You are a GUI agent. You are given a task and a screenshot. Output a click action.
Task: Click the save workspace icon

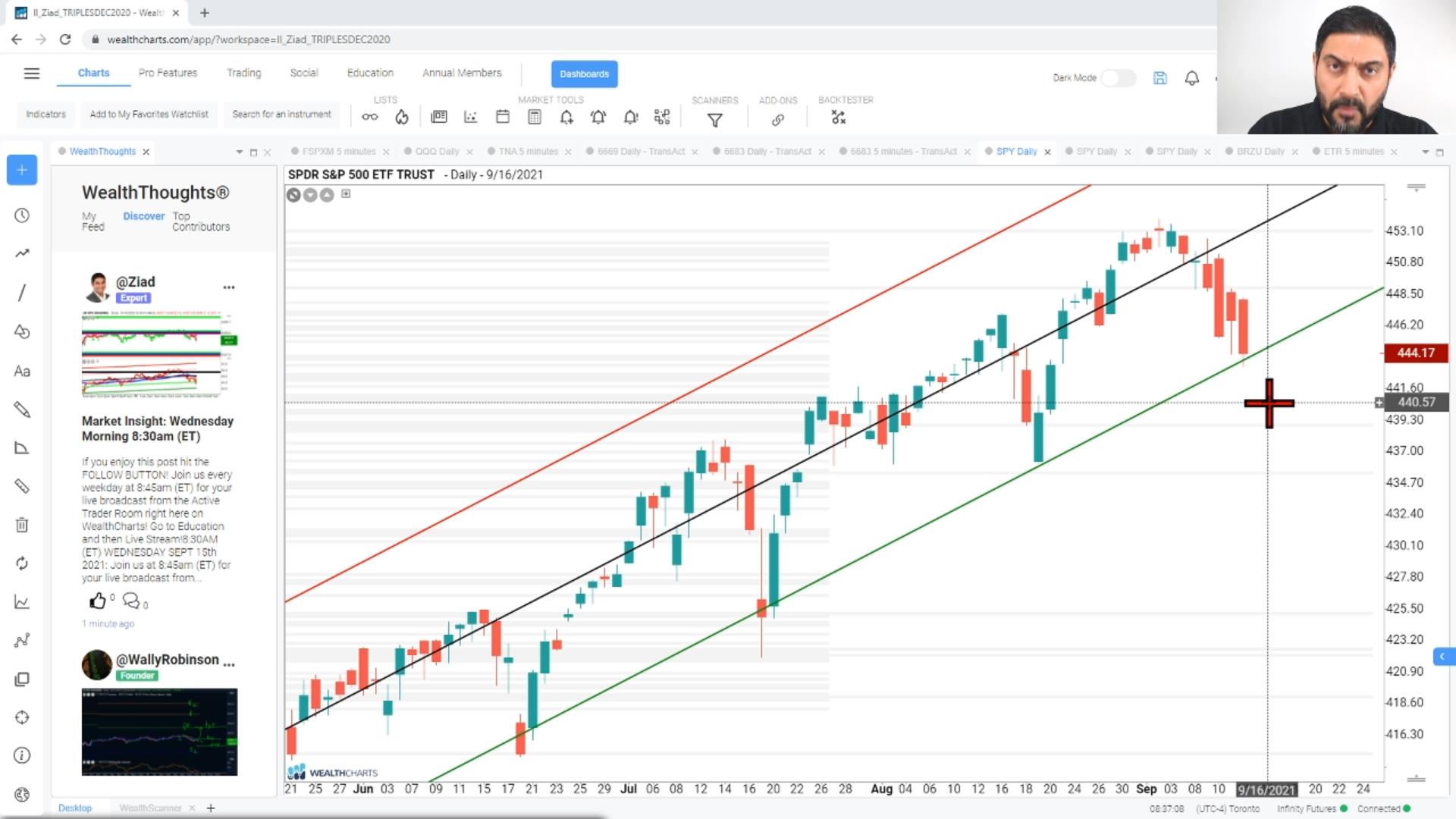[1160, 77]
